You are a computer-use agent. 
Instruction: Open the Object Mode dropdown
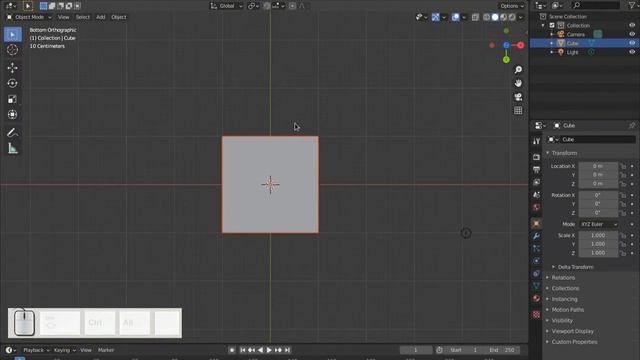(x=29, y=17)
